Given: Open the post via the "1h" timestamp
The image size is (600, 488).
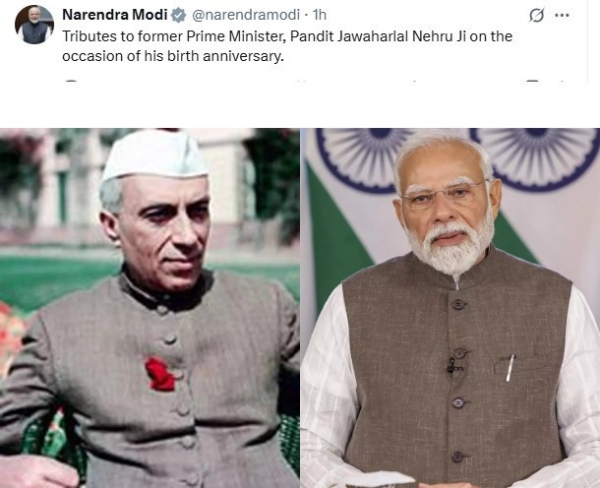Looking at the screenshot, I should [320, 15].
